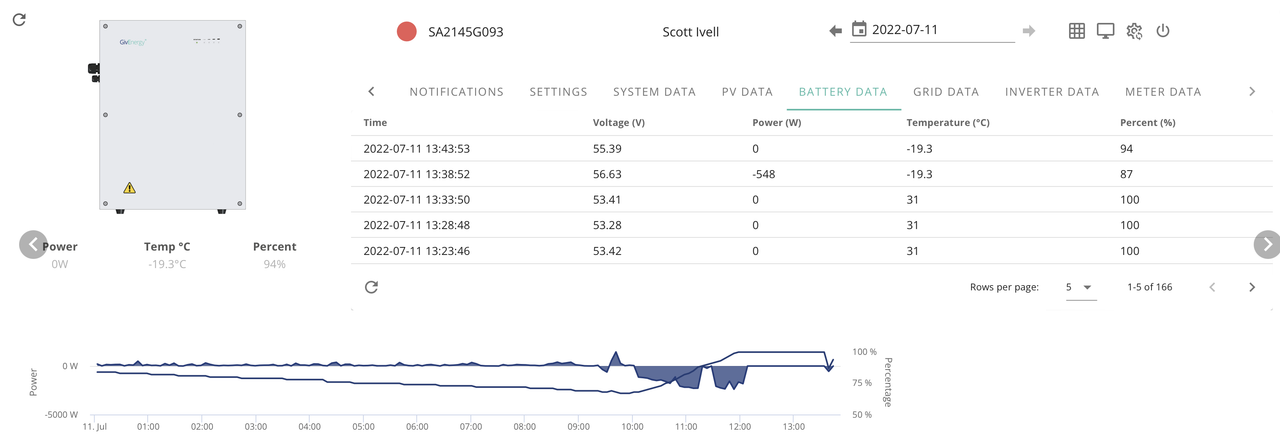1280x443 pixels.
Task: Open the calendar date picker icon
Action: tap(859, 30)
